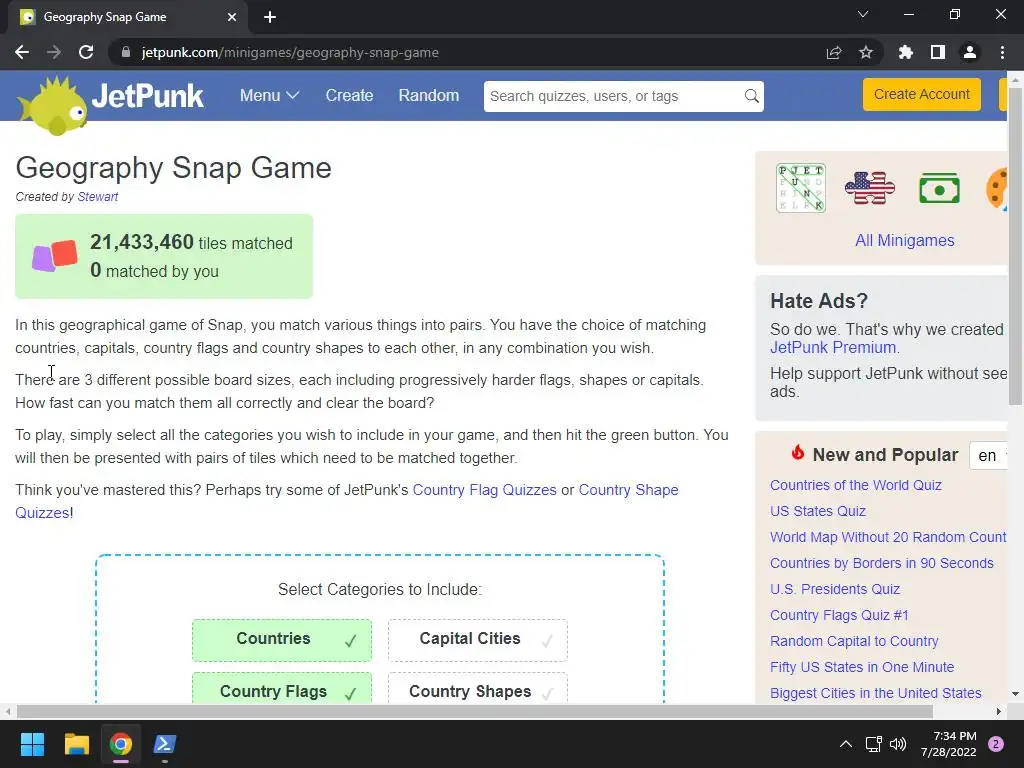Viewport: 1024px width, 768px height.
Task: Go forward with the browser forward arrow
Action: click(54, 52)
